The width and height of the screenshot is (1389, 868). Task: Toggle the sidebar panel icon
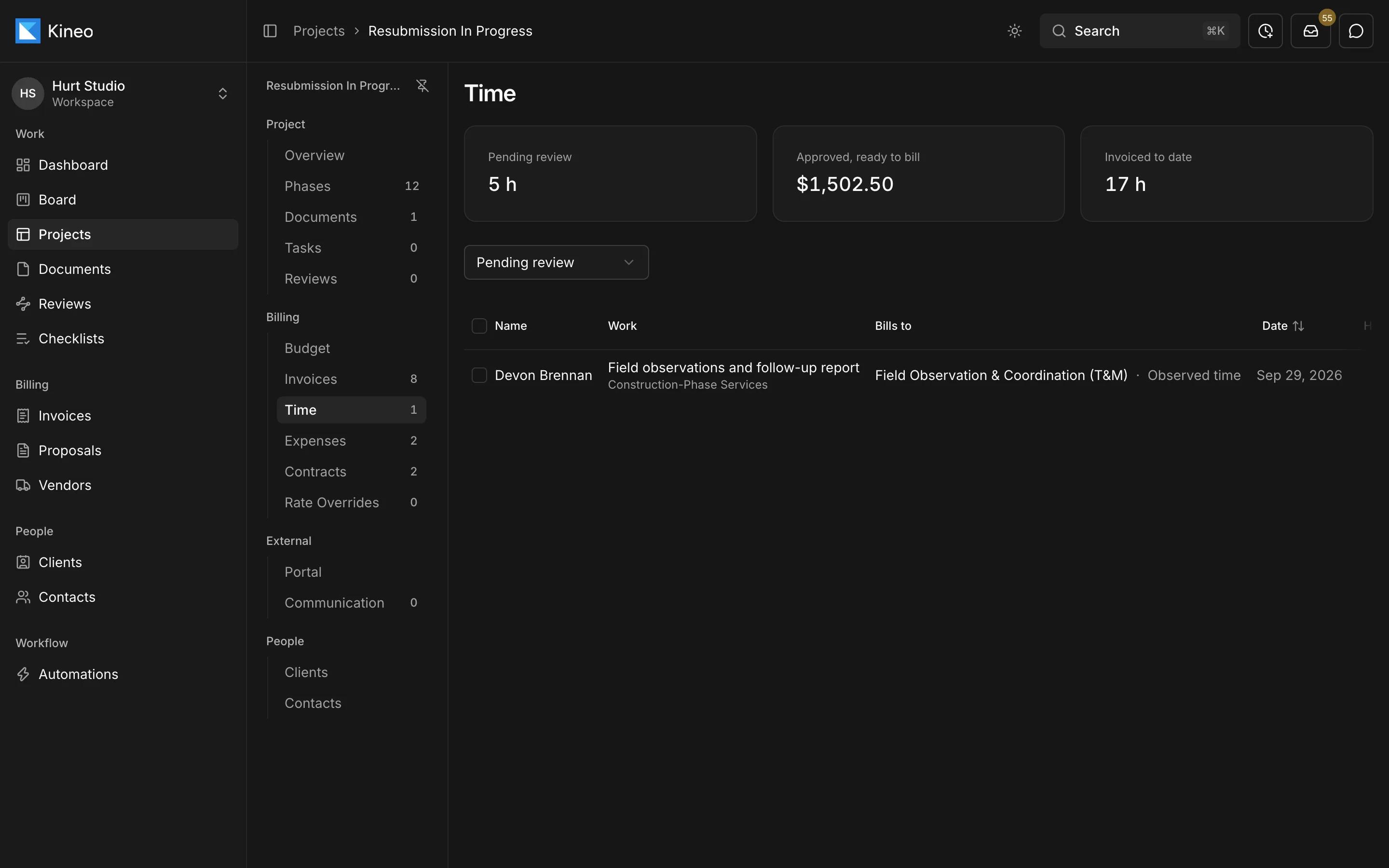pyautogui.click(x=270, y=31)
